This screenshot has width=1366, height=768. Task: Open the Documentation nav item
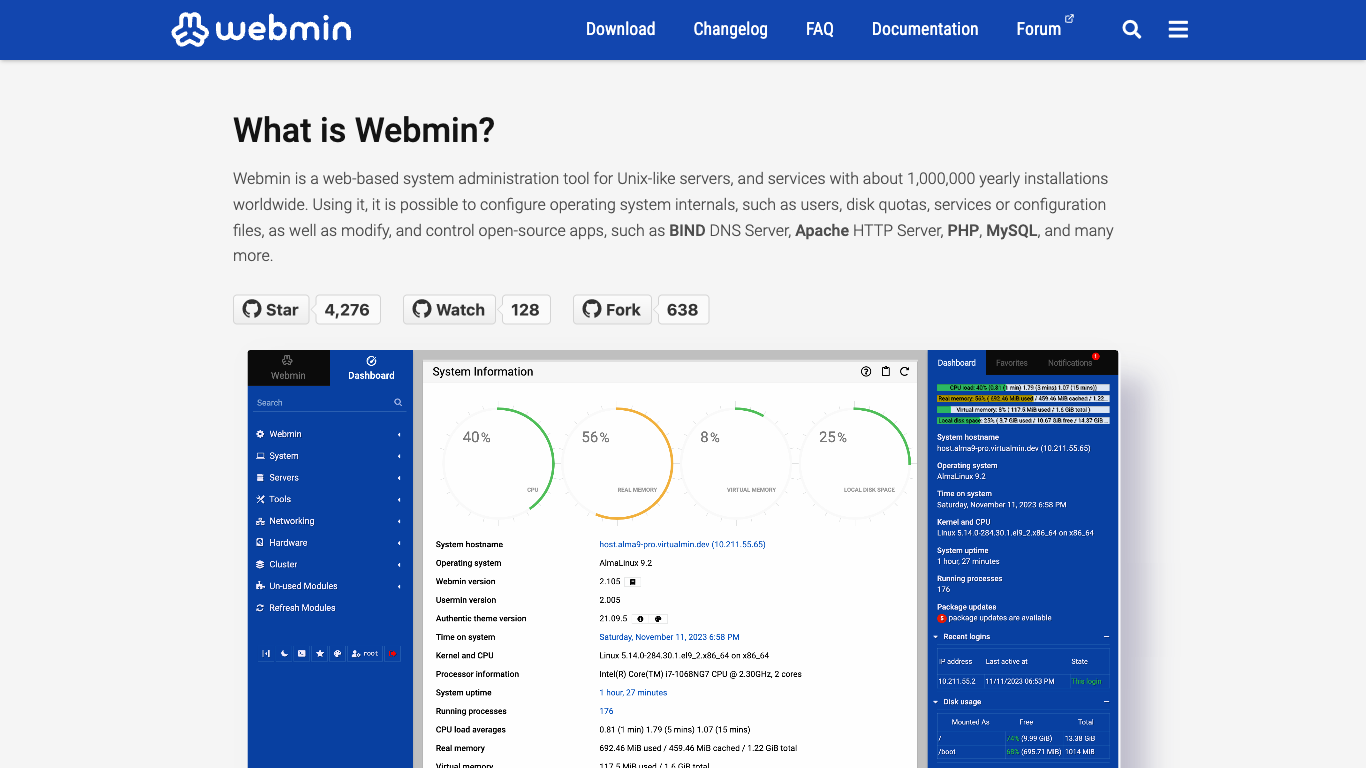[x=925, y=29]
